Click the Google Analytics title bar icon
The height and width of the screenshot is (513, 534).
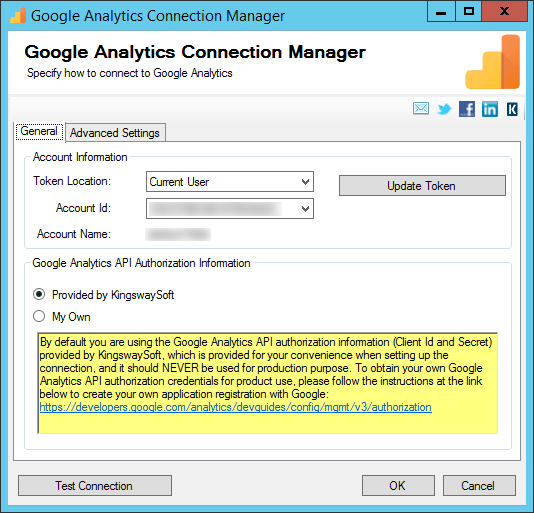pyautogui.click(x=18, y=16)
